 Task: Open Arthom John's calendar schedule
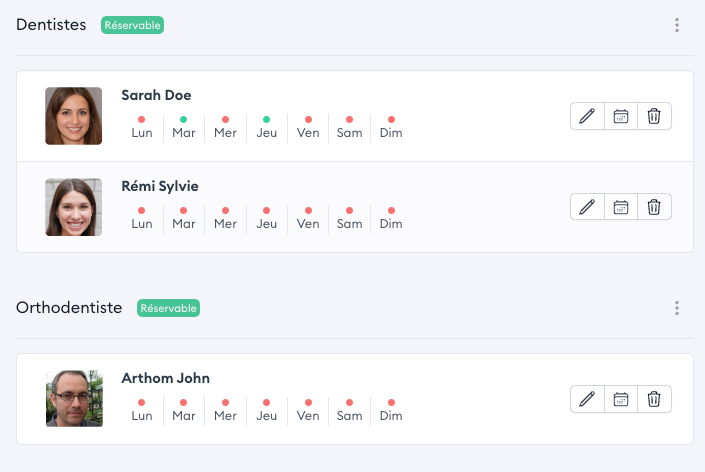point(621,399)
